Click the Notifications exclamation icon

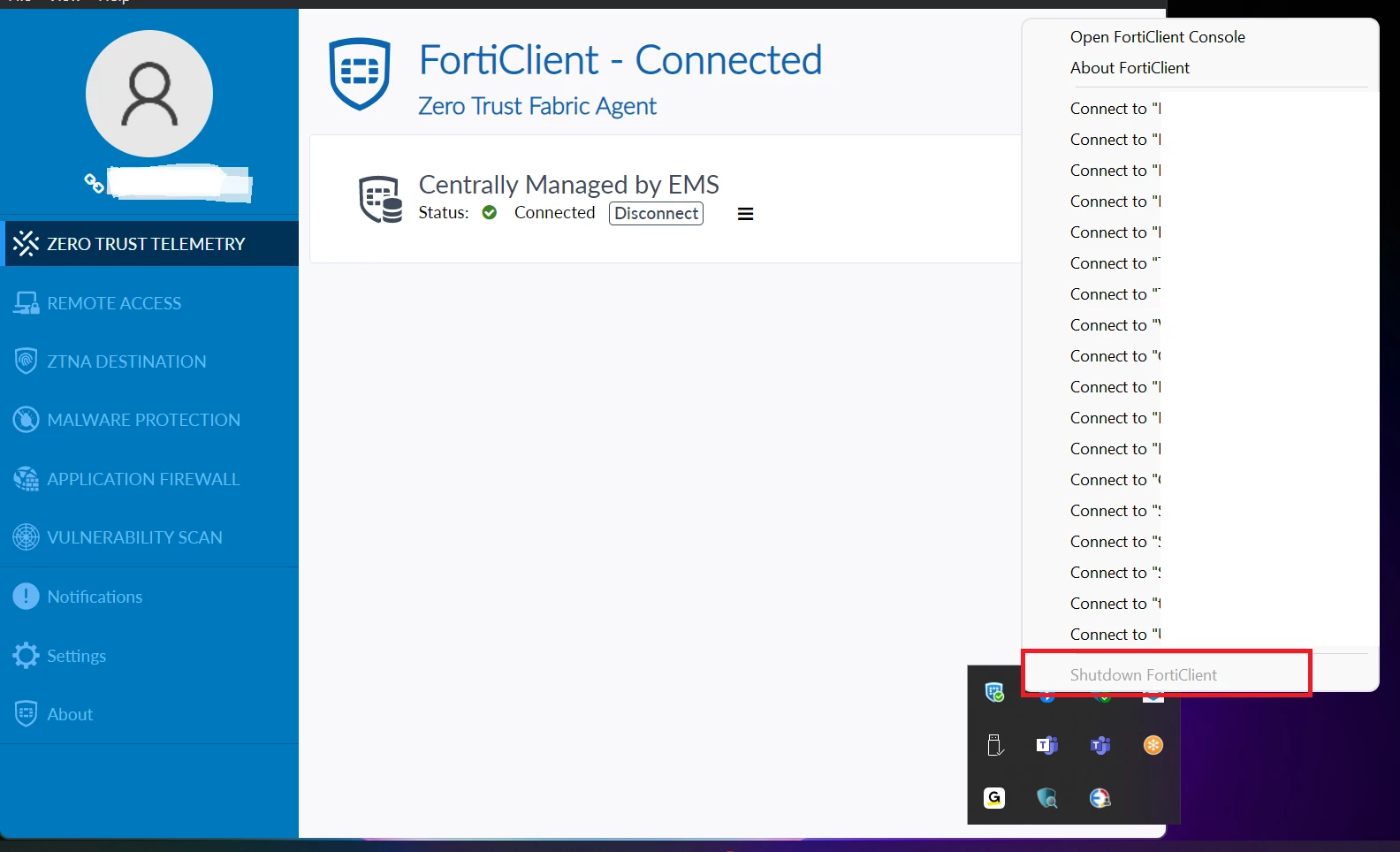click(26, 597)
